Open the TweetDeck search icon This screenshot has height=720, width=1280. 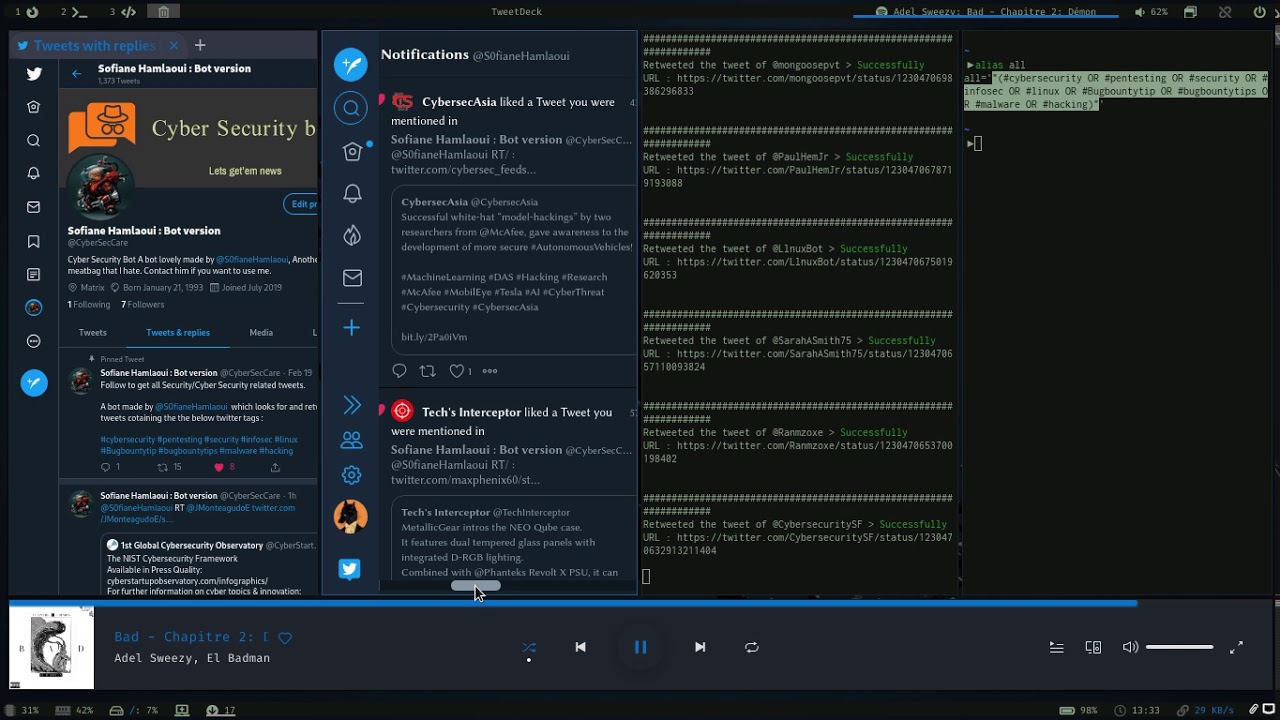[x=351, y=108]
